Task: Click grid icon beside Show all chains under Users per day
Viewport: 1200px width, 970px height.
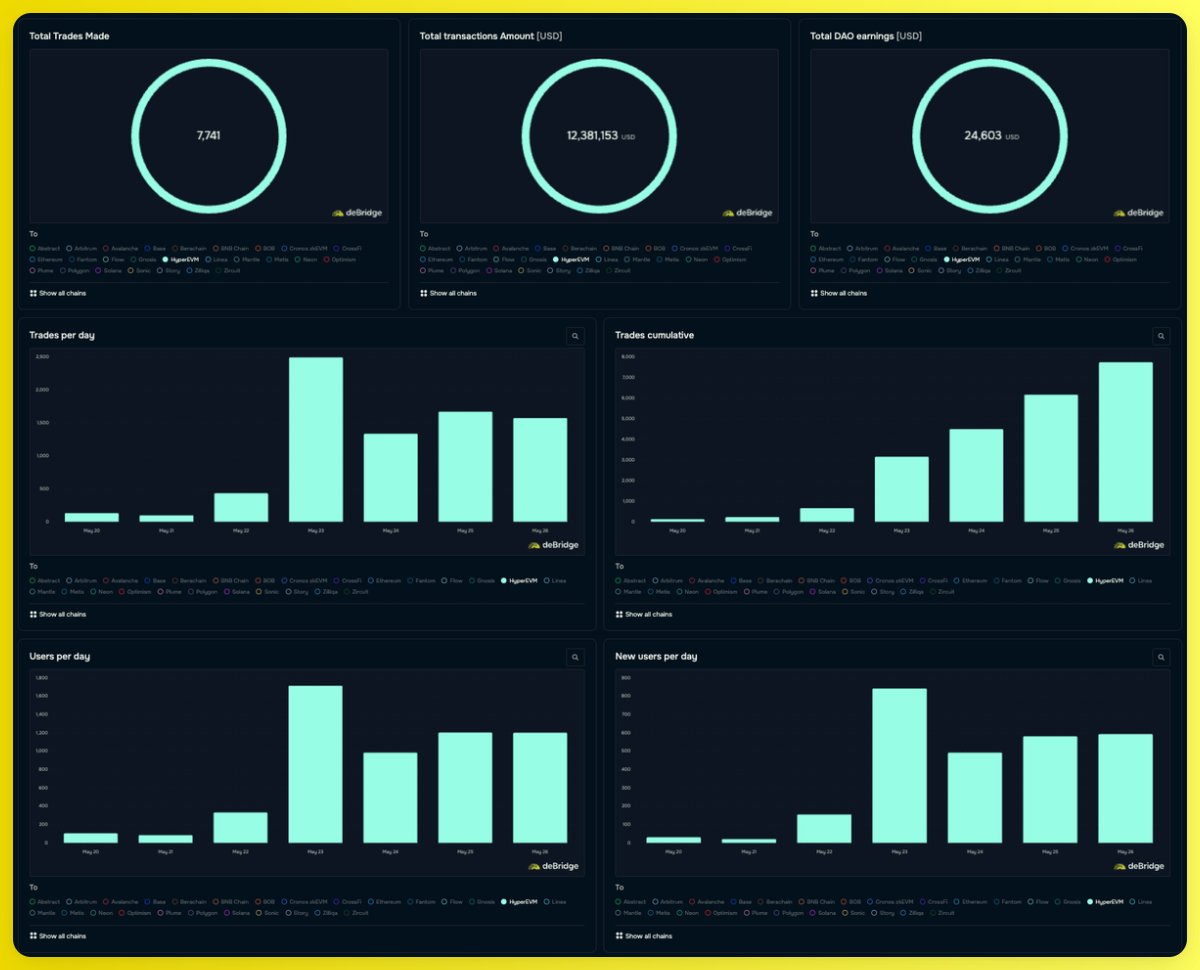Action: pos(33,936)
